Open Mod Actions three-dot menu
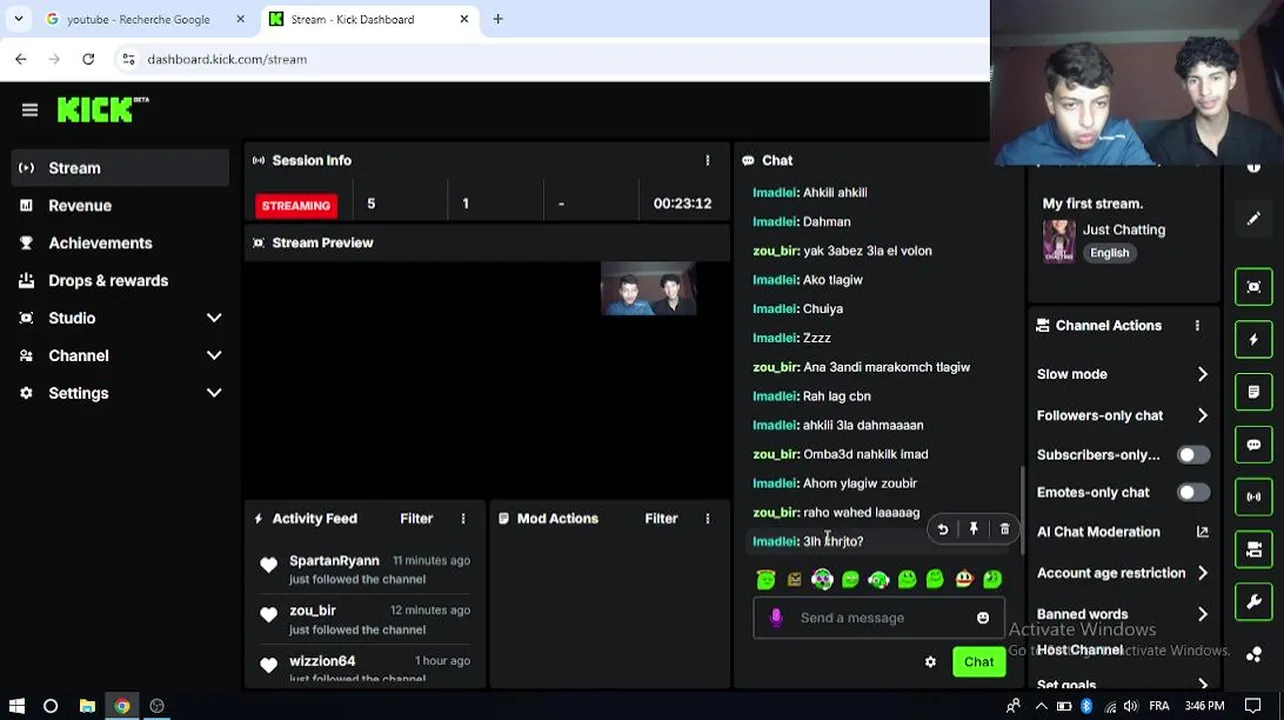Image resolution: width=1284 pixels, height=720 pixels. 707,518
